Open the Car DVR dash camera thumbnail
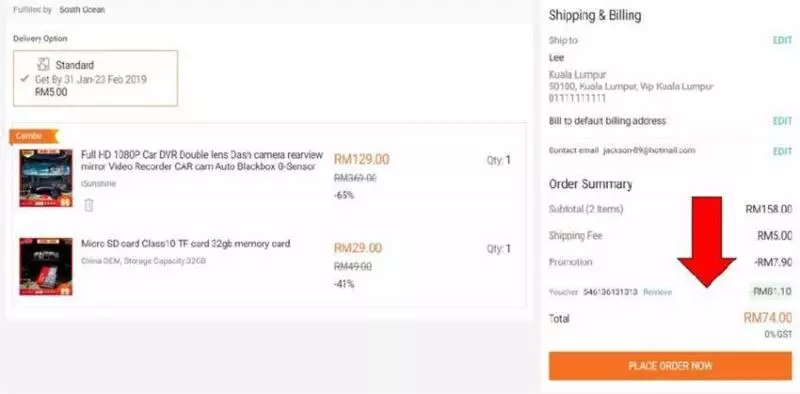 pos(46,178)
